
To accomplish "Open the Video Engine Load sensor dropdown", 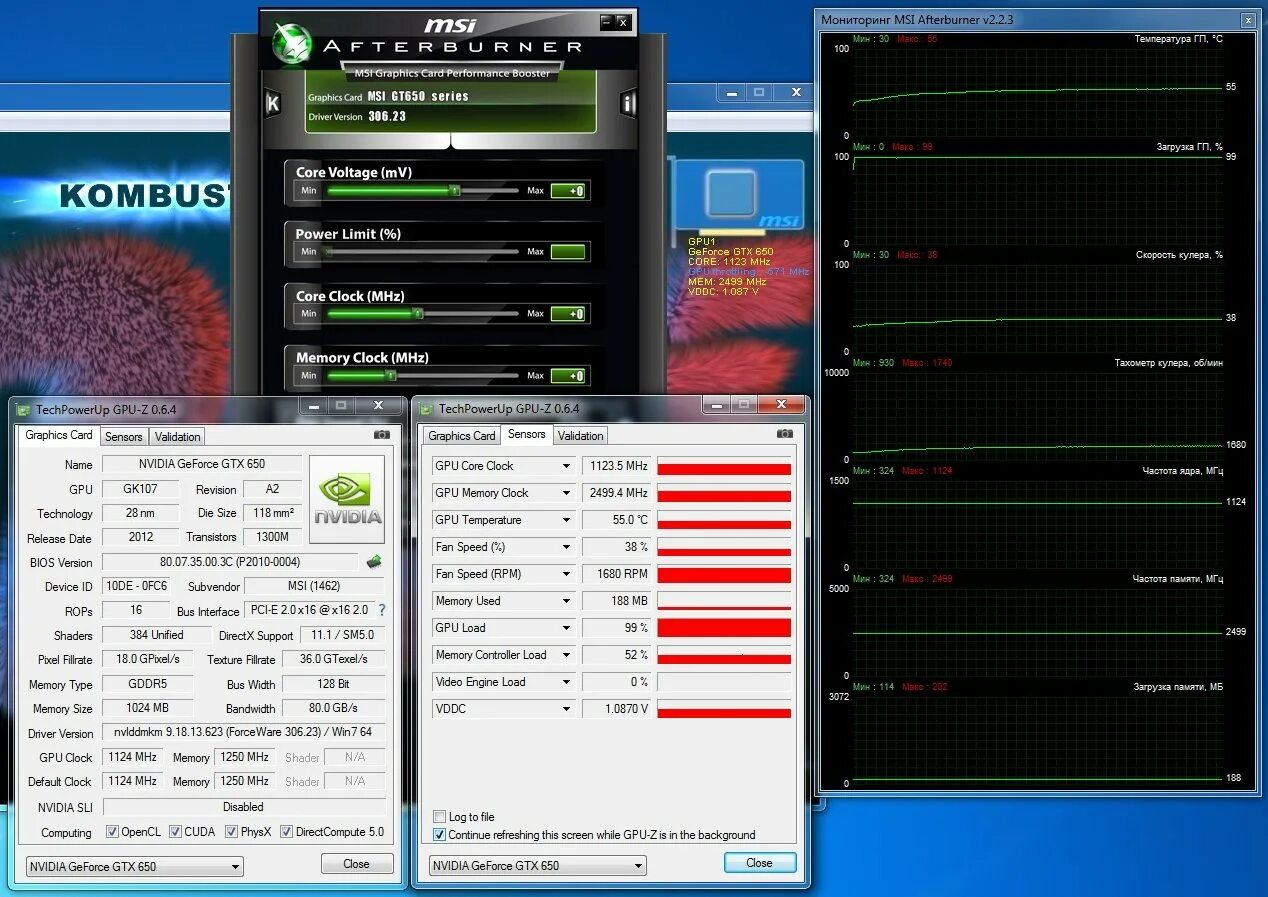I will (566, 682).
